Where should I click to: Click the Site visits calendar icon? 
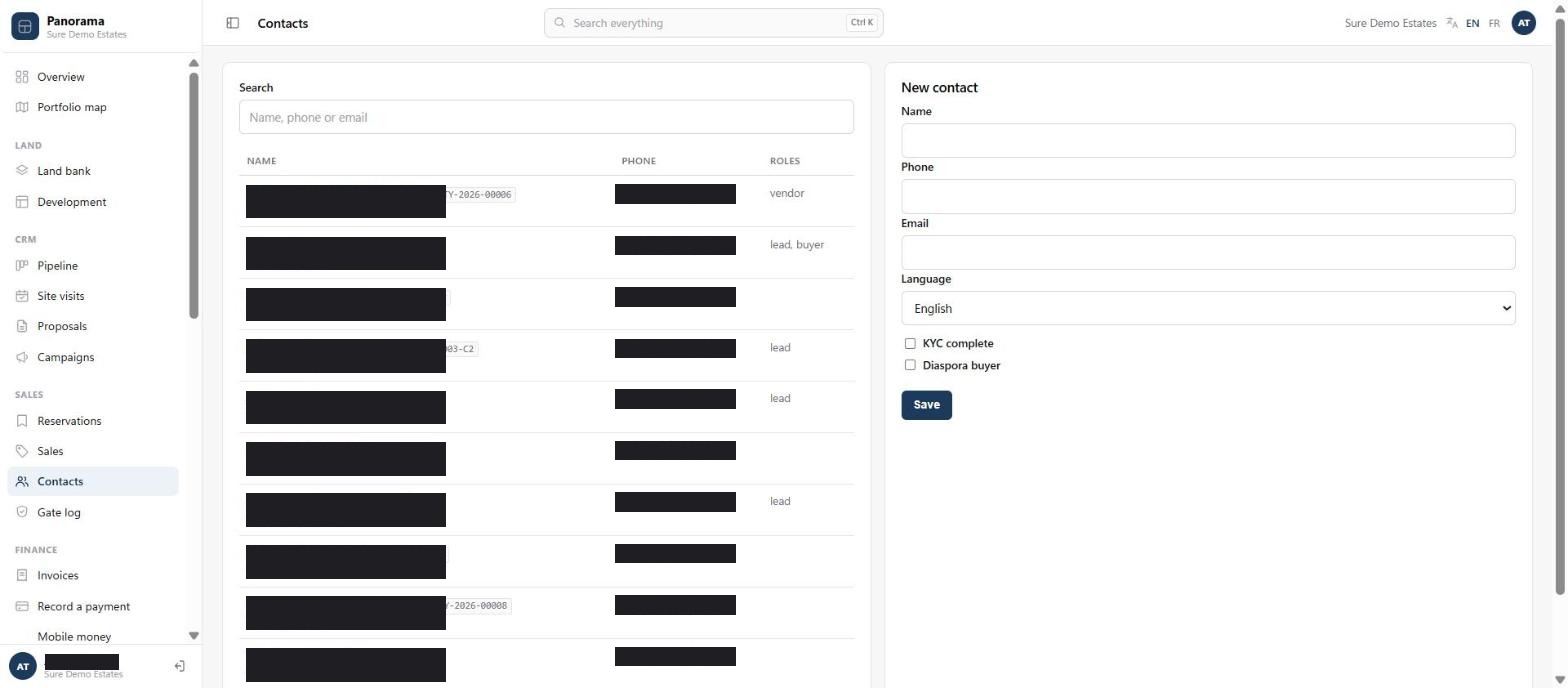22,296
